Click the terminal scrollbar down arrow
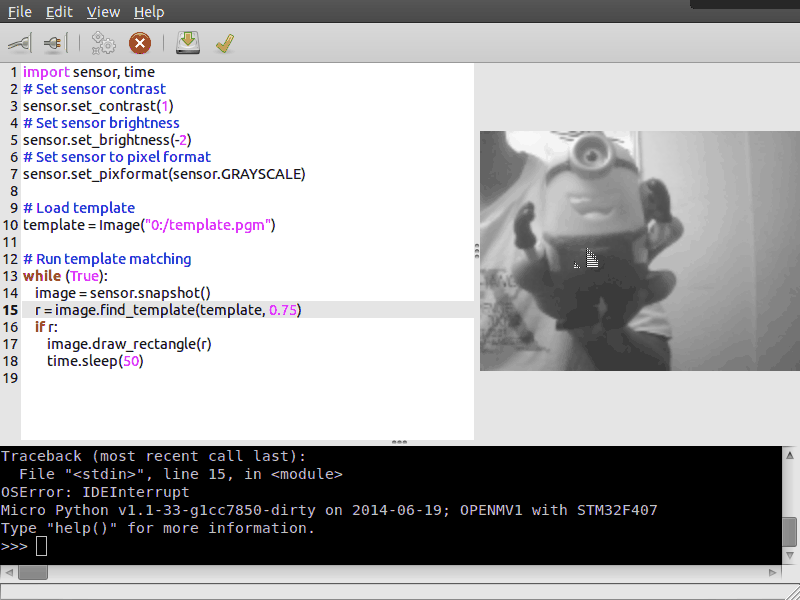This screenshot has height=600, width=800. pos(790,555)
